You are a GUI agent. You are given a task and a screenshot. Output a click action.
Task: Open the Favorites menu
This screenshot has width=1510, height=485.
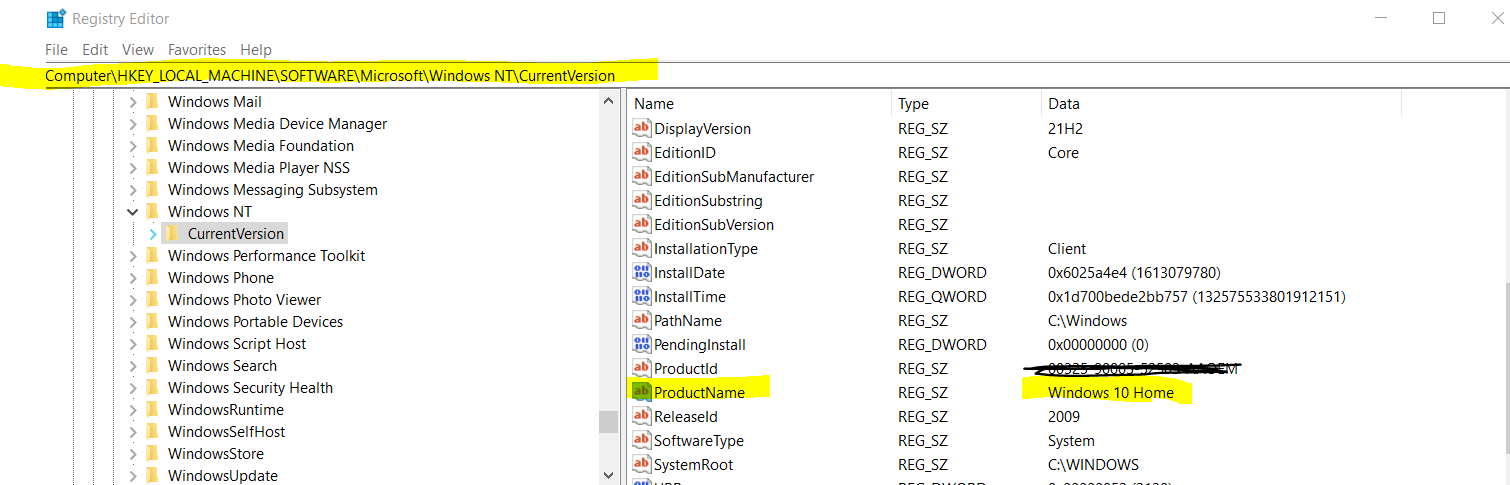tap(197, 49)
